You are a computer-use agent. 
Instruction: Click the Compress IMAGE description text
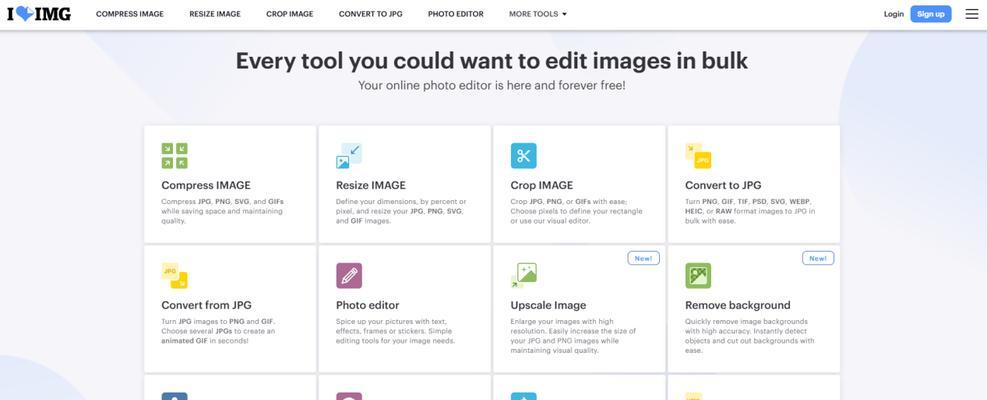(223, 211)
